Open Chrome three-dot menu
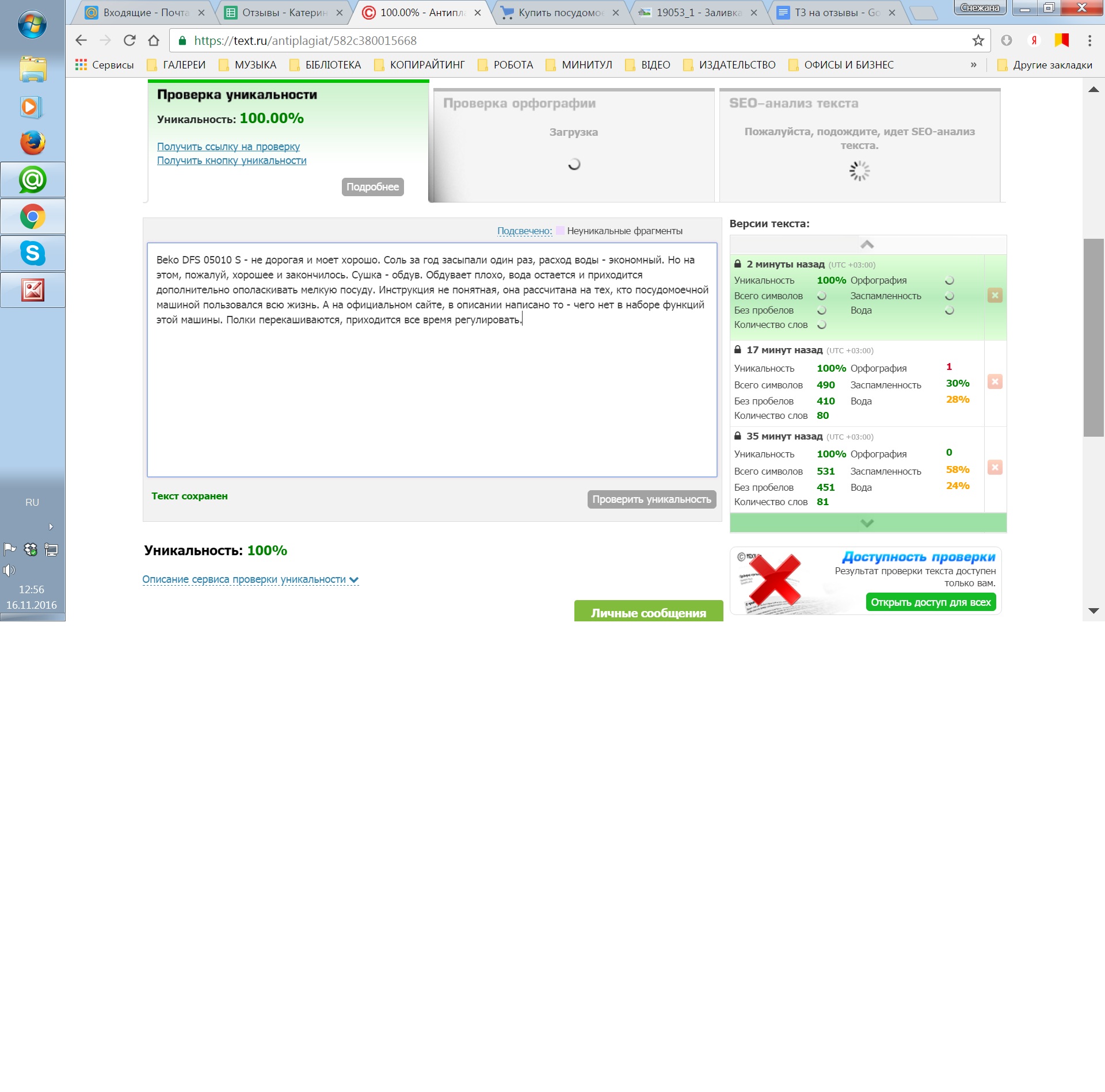Viewport: 1105px width, 1092px height. [x=1089, y=40]
